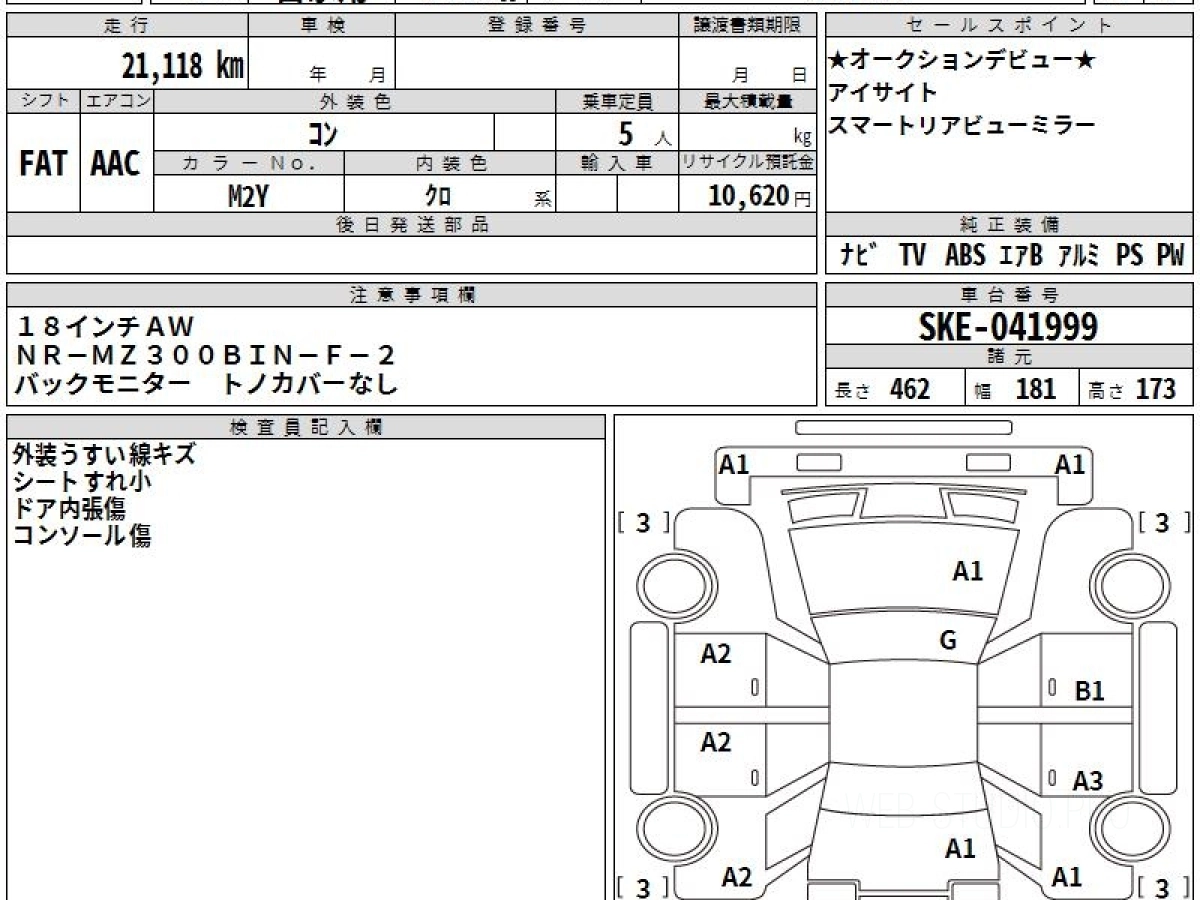Viewport: 1200px width, 900px height.
Task: Click the 純正装備 header
Action: click(x=1009, y=225)
